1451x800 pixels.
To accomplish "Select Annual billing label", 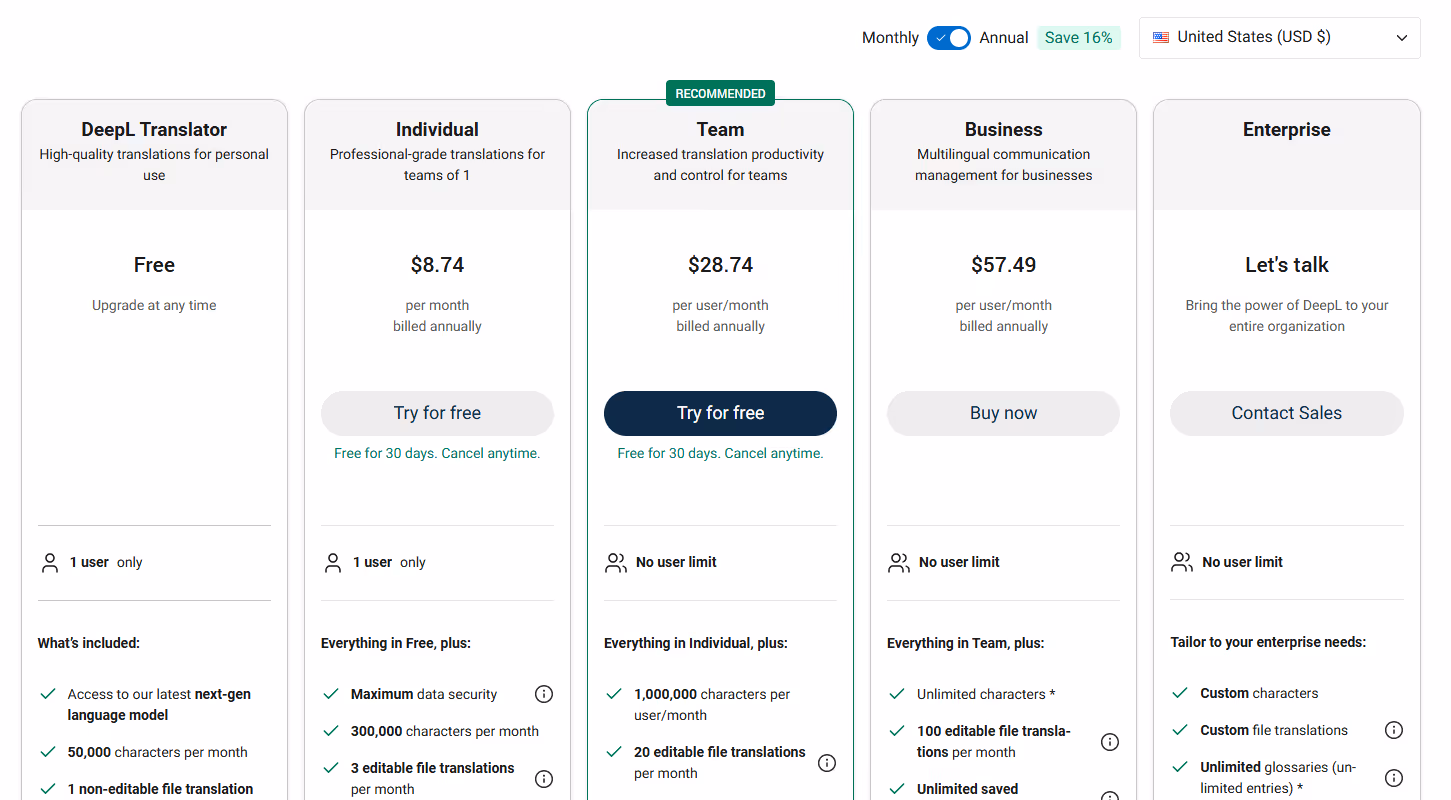I will click(x=1004, y=38).
